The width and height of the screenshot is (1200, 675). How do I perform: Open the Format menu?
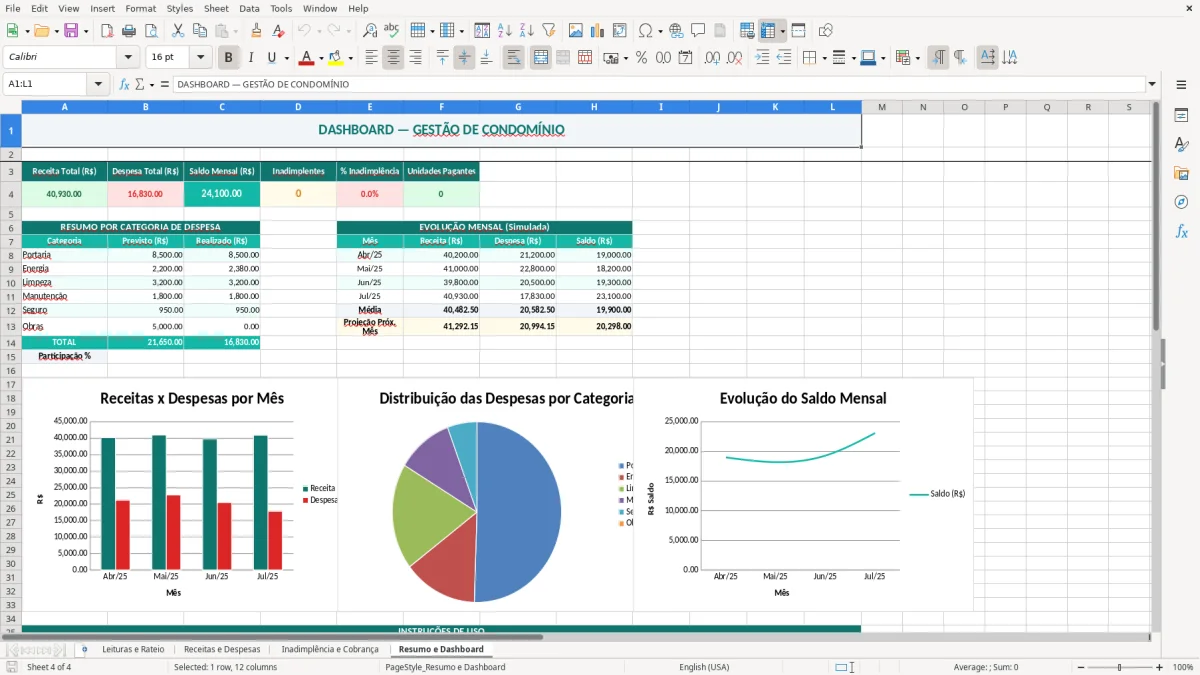tap(140, 8)
